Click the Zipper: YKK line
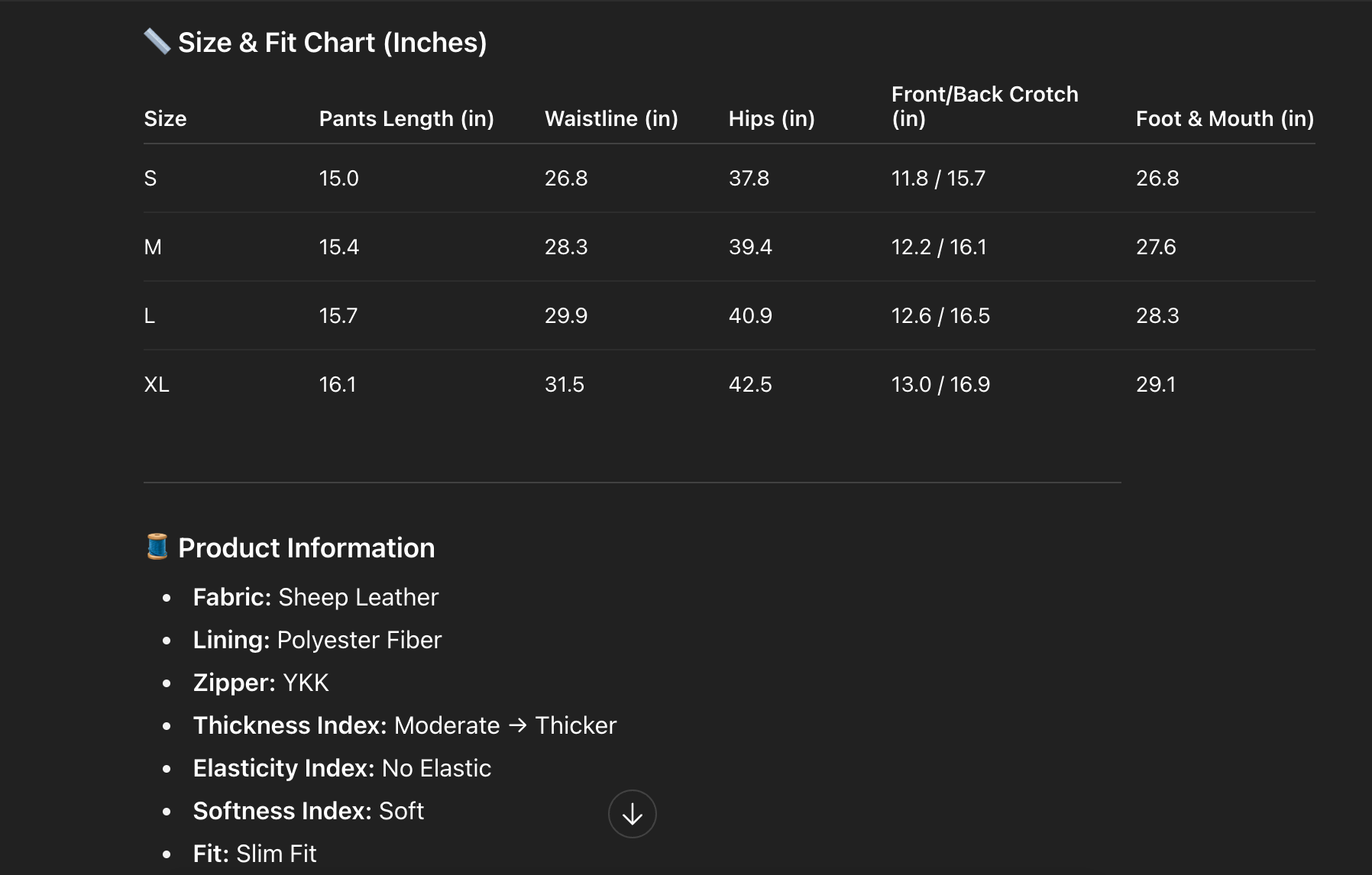 (x=260, y=683)
